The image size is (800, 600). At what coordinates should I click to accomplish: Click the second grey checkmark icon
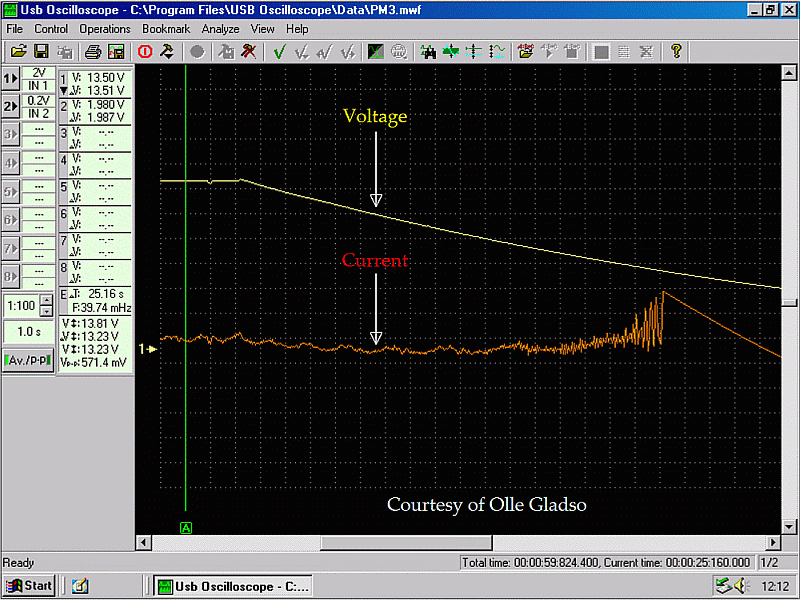[x=302, y=52]
